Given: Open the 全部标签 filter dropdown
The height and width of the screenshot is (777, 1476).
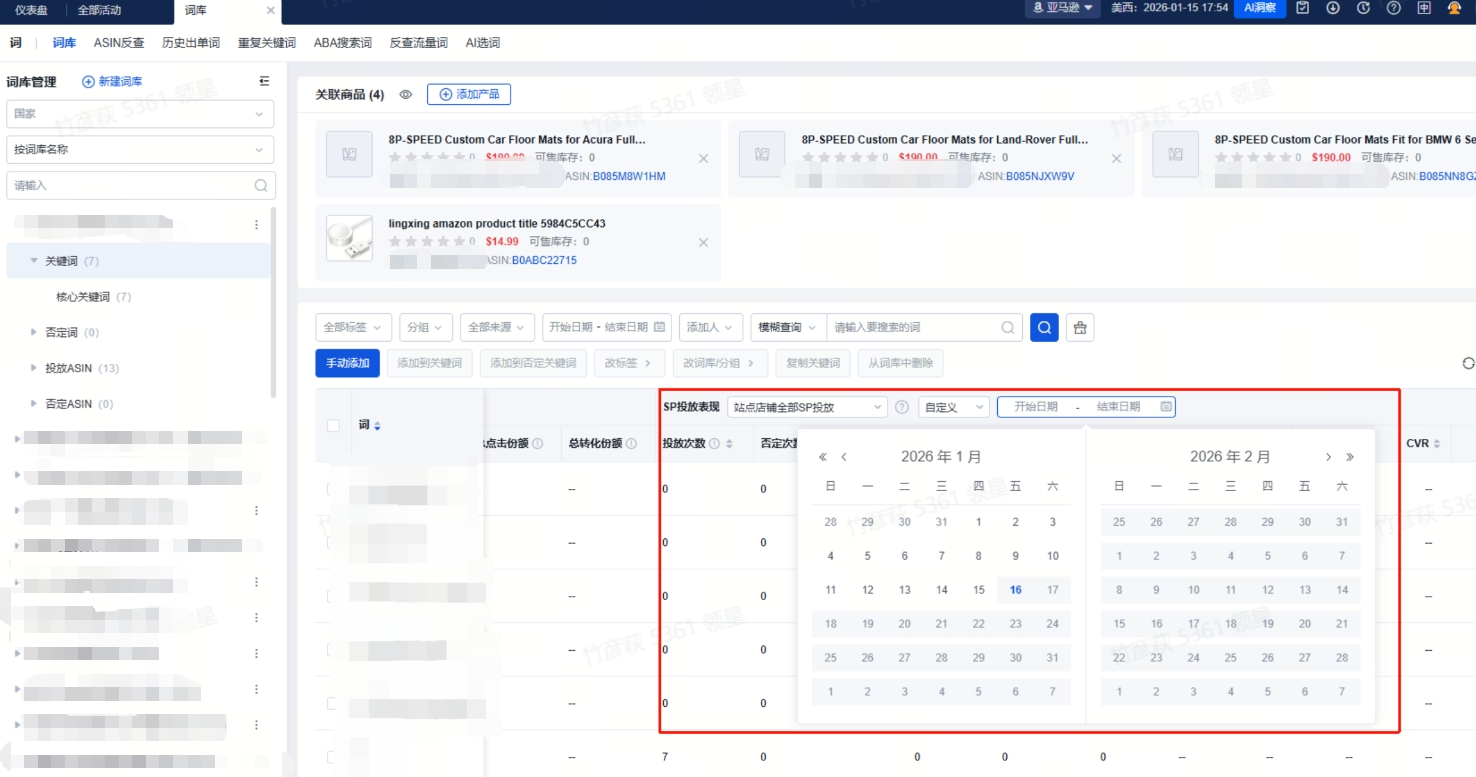Looking at the screenshot, I should point(352,327).
